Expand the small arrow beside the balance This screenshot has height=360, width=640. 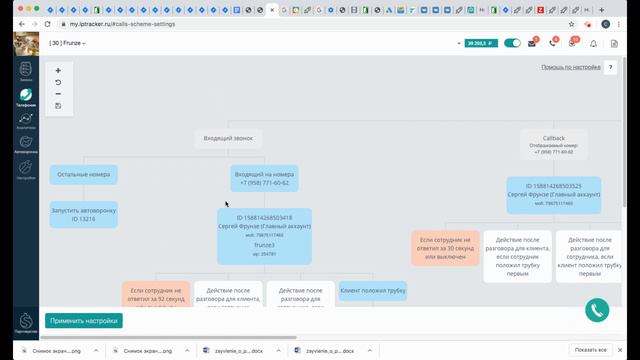point(459,43)
